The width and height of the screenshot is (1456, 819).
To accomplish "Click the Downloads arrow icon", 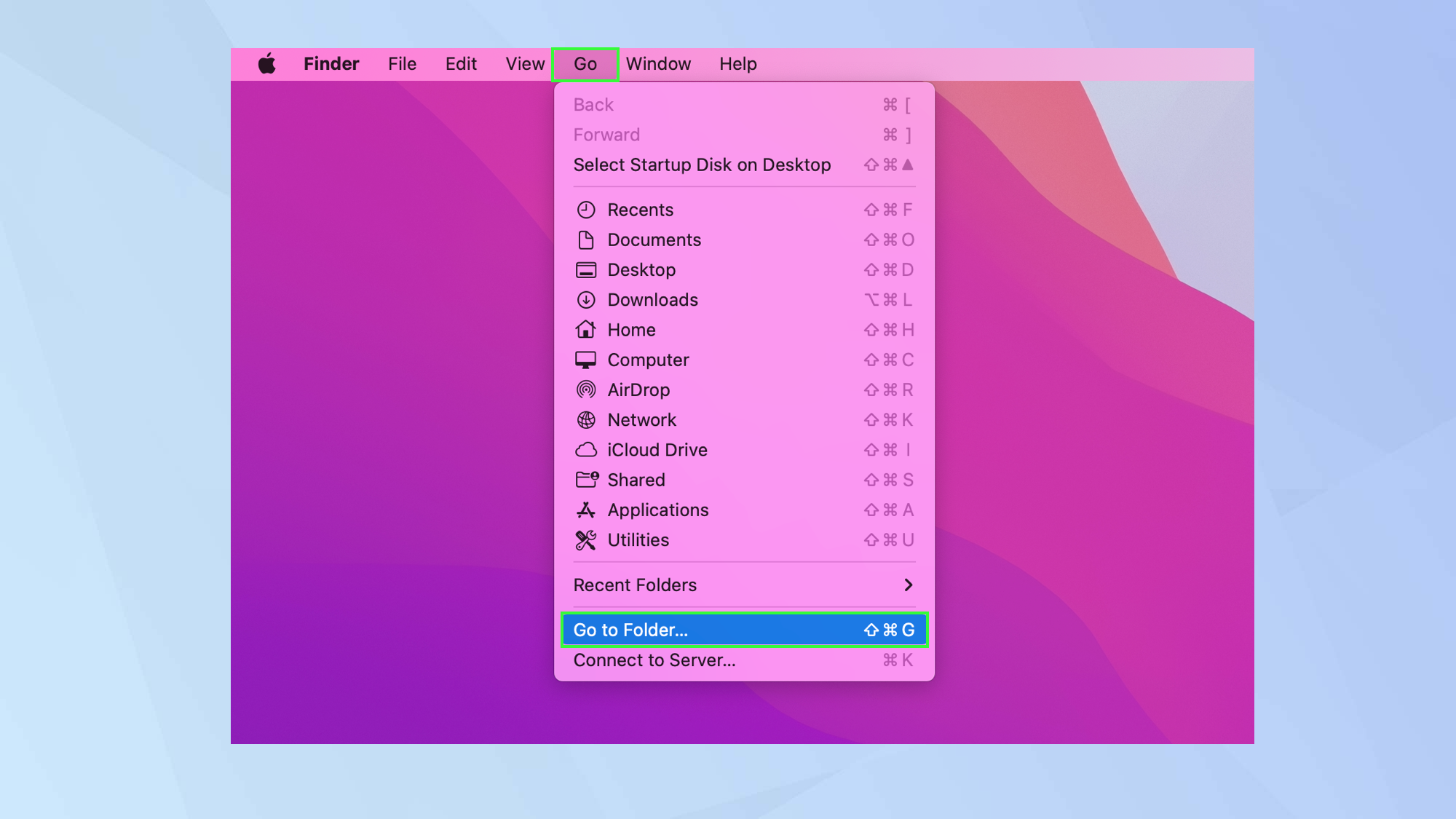I will pos(586,300).
